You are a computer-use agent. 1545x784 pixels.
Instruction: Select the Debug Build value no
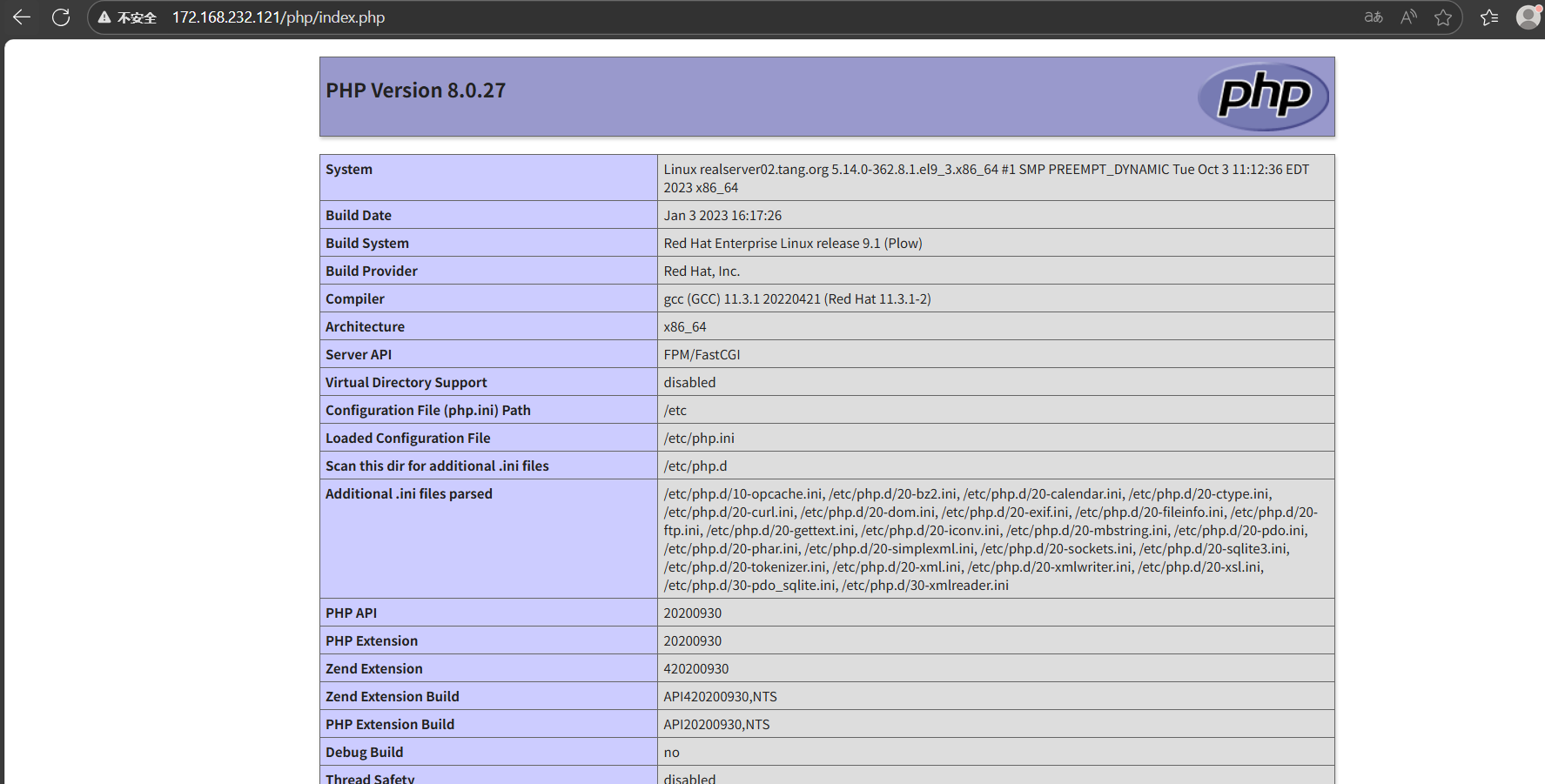tap(672, 753)
